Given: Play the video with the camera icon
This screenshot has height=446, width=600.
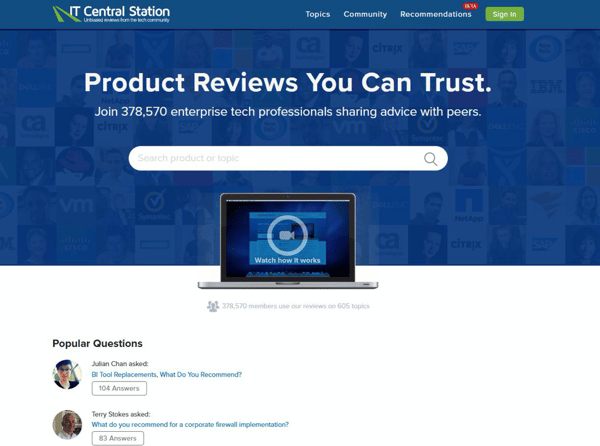Looking at the screenshot, I should [287, 233].
